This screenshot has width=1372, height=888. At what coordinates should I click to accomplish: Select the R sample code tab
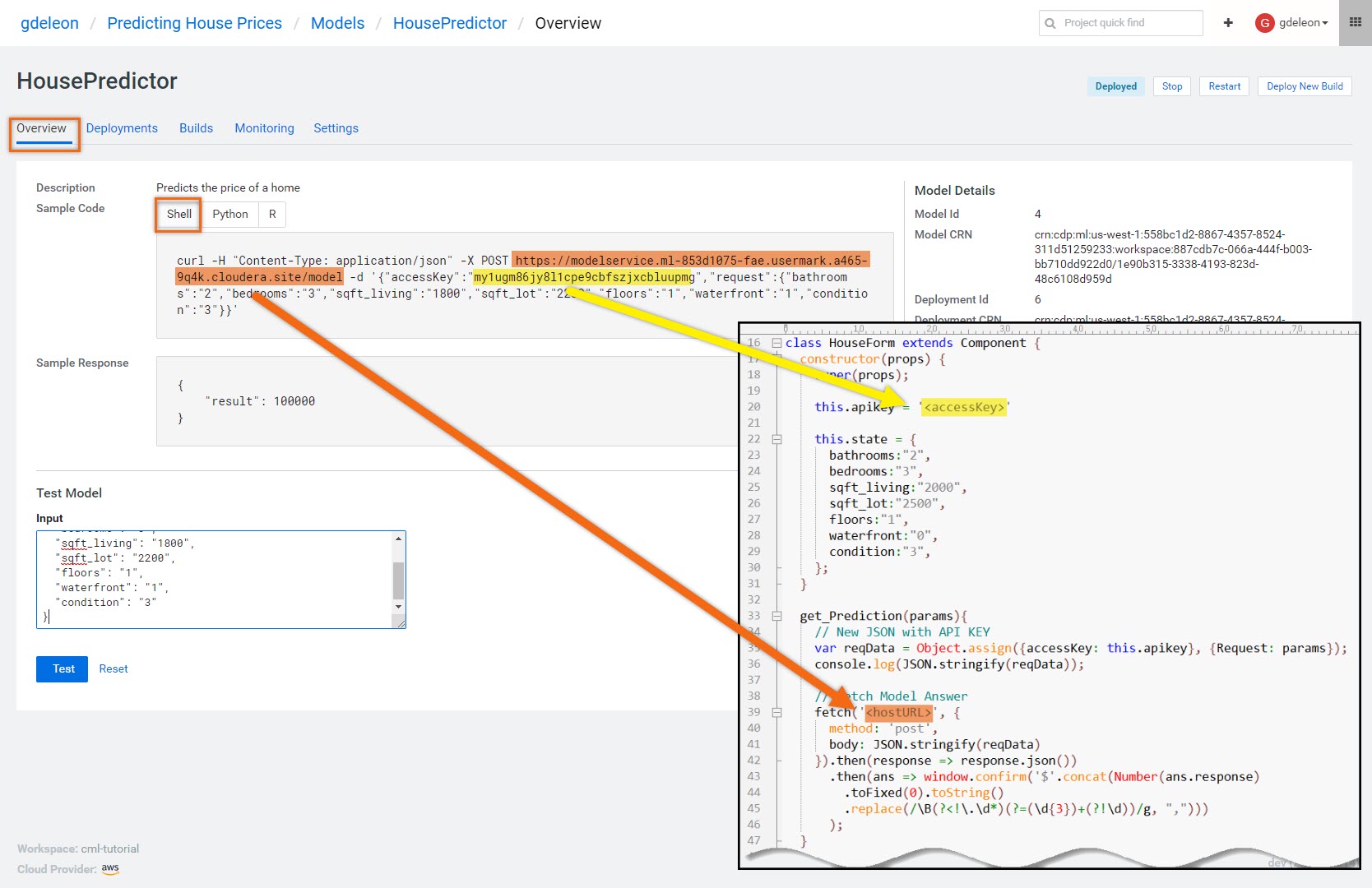coord(272,214)
